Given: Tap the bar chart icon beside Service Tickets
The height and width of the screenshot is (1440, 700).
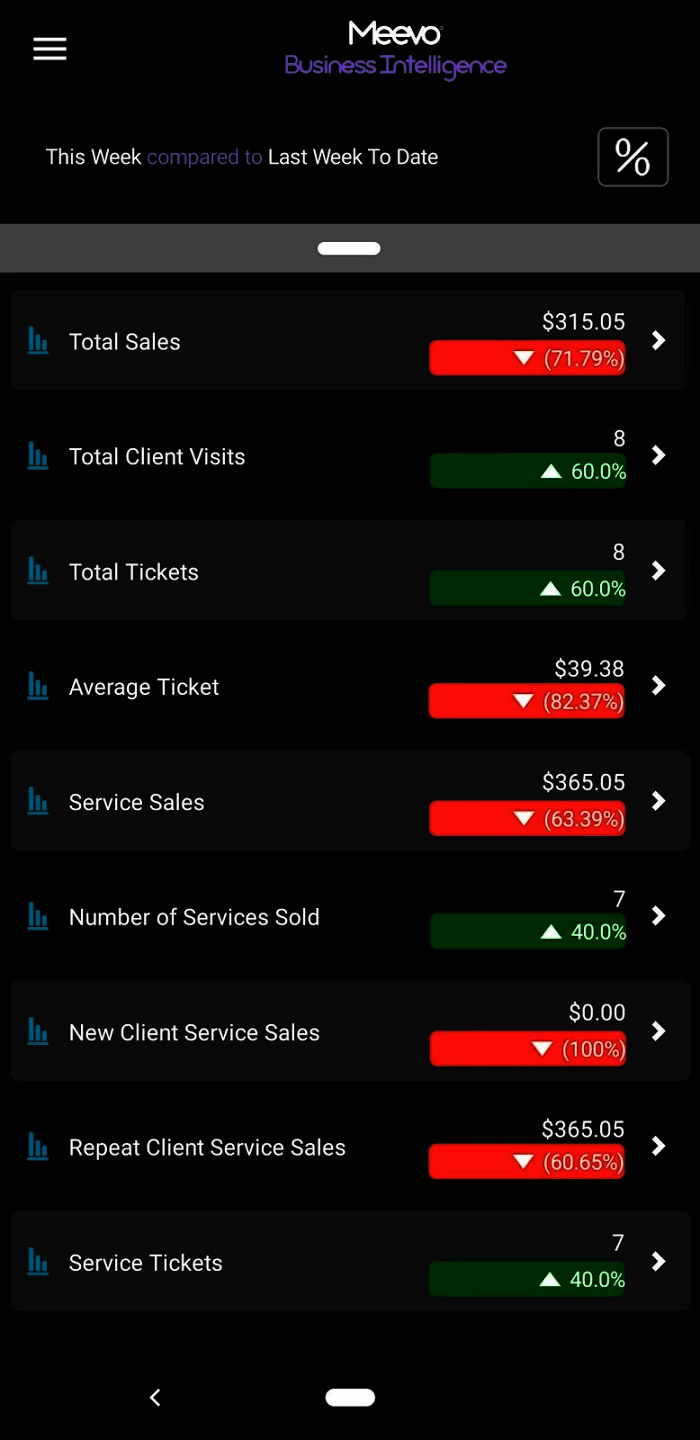Looking at the screenshot, I should pos(37,1262).
